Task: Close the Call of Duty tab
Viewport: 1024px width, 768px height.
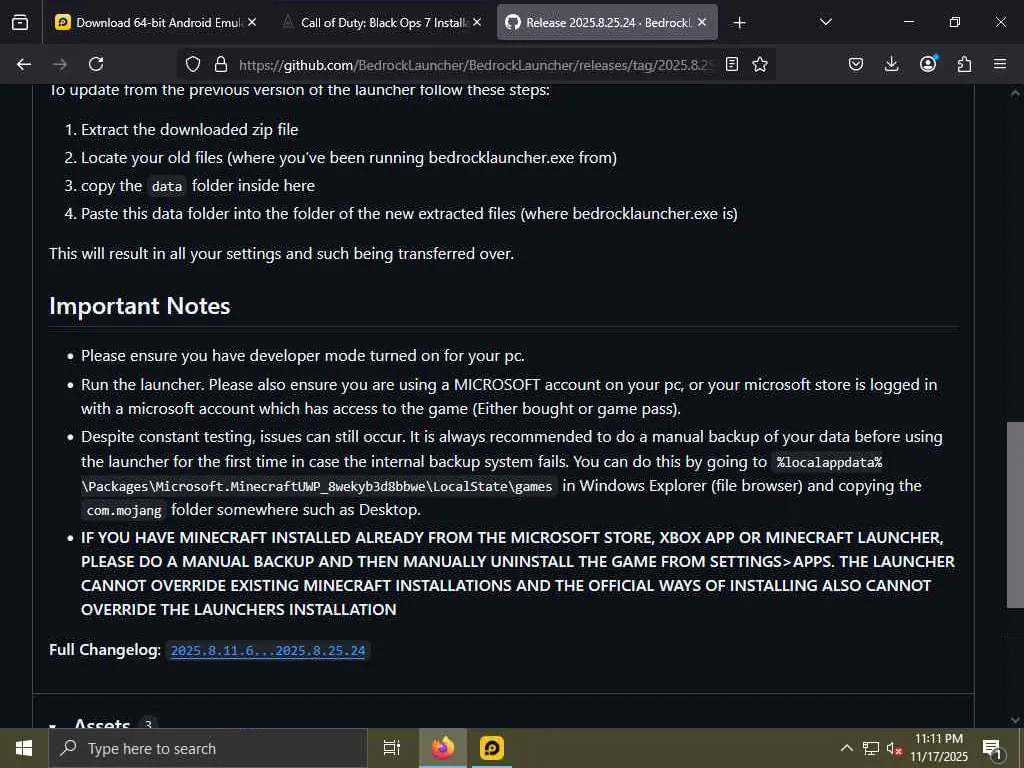Action: 477,22
